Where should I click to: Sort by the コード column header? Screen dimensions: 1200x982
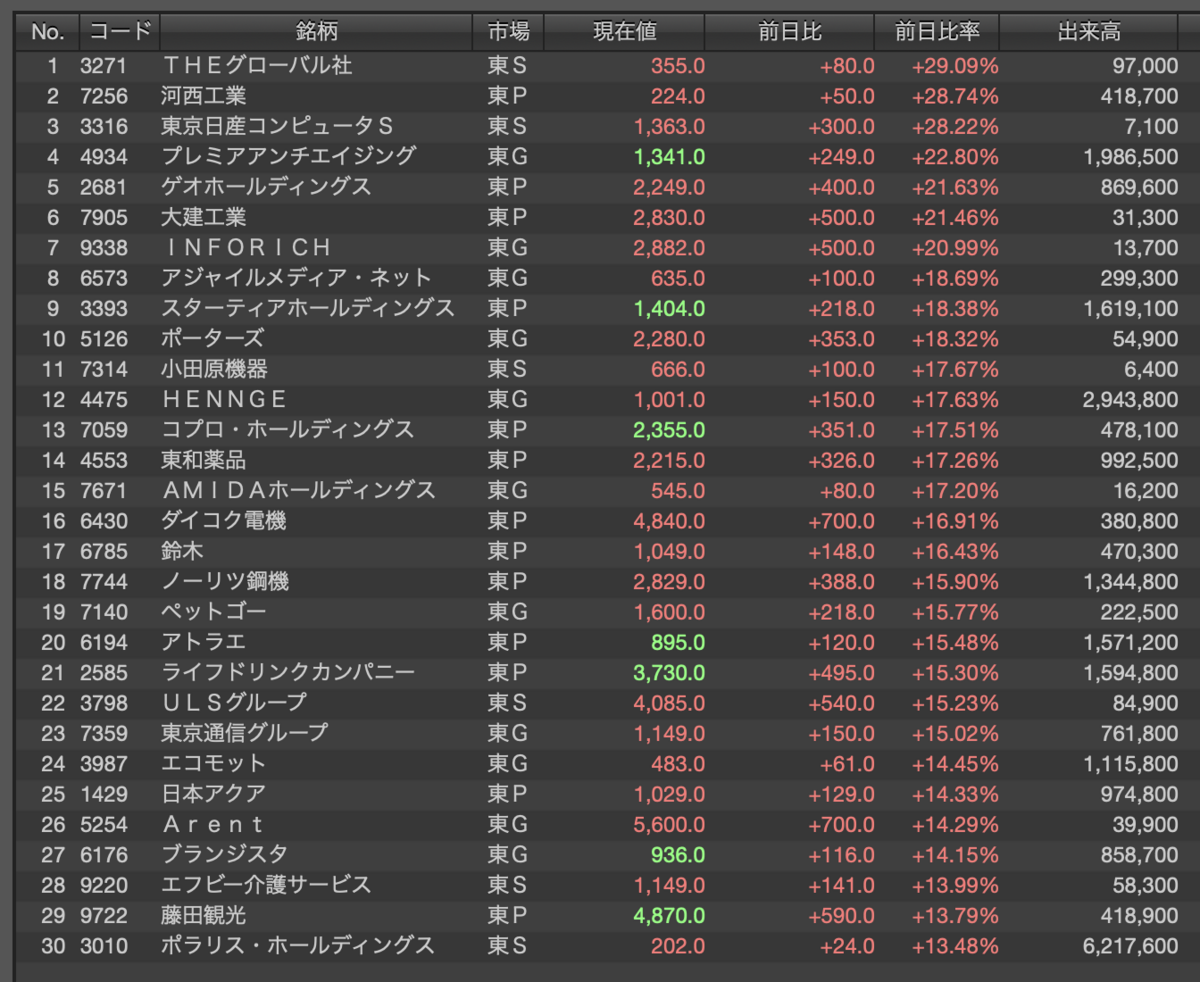pyautogui.click(x=119, y=32)
